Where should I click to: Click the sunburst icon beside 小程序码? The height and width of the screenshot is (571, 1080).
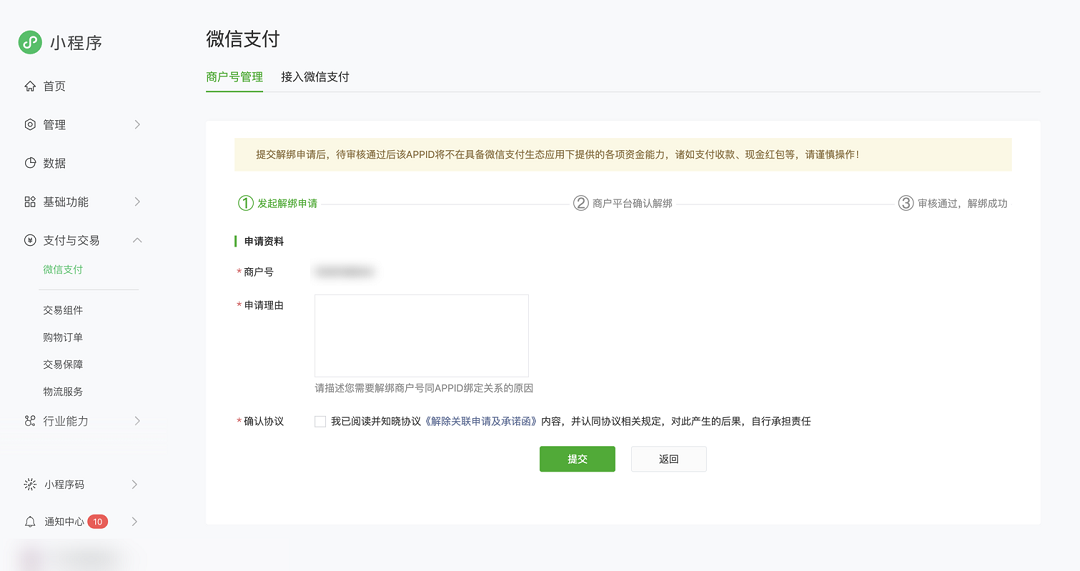tap(30, 484)
